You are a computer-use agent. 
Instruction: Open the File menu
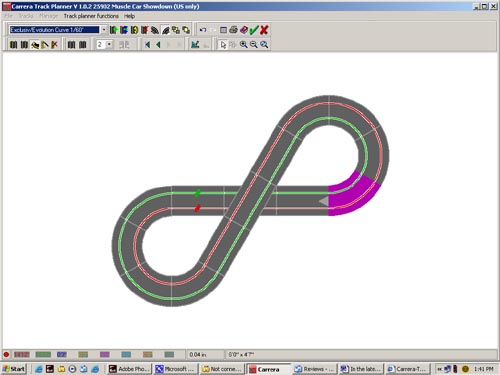(9, 16)
